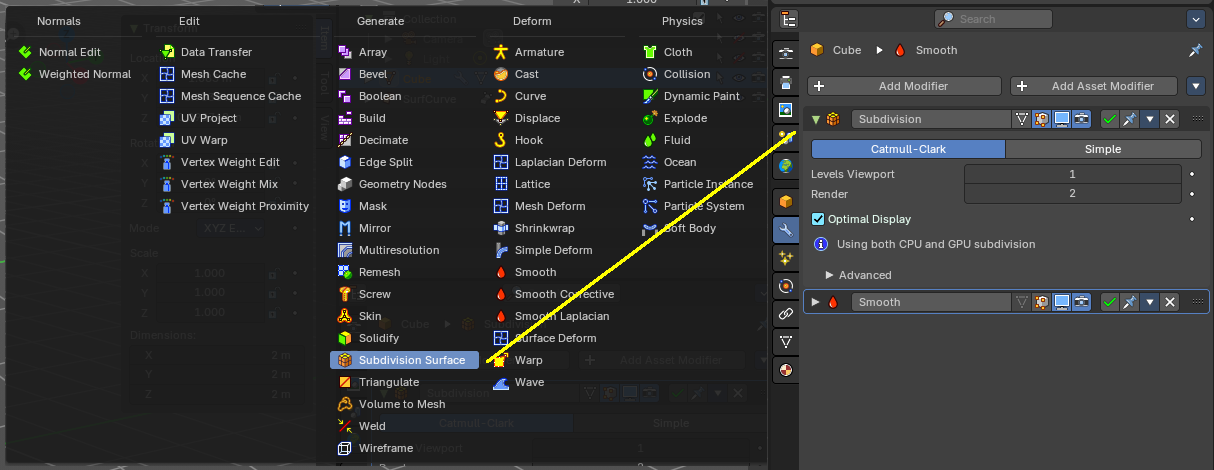This screenshot has height=470, width=1214.
Task: Click green checkmark on Smooth modifier
Action: (x=1110, y=302)
